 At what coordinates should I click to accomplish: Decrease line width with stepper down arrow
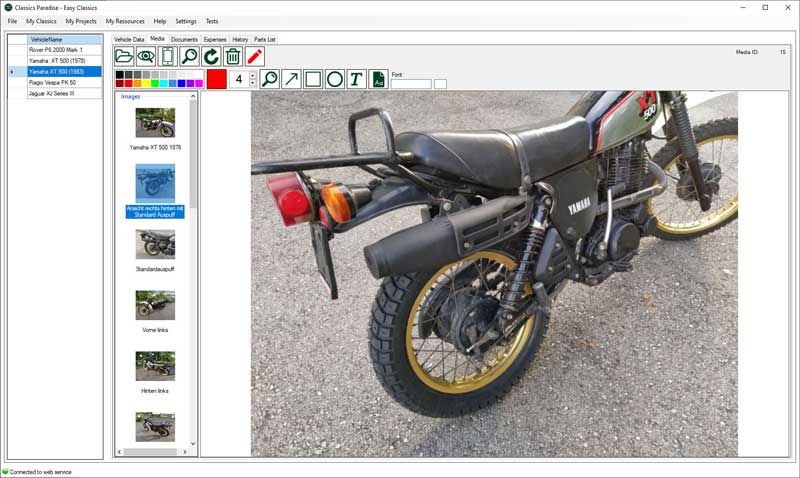[x=253, y=83]
